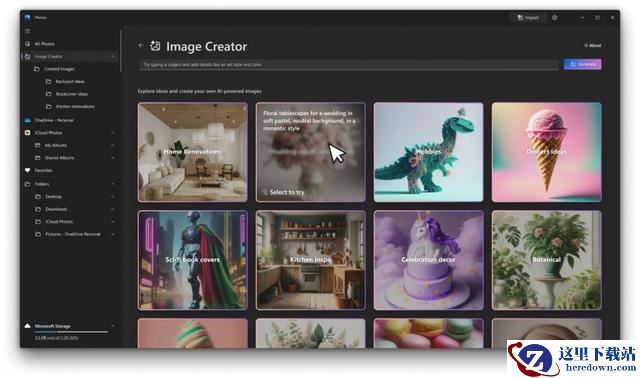Click the storage usage details link
Screen dimensions: 640x378
57,338
